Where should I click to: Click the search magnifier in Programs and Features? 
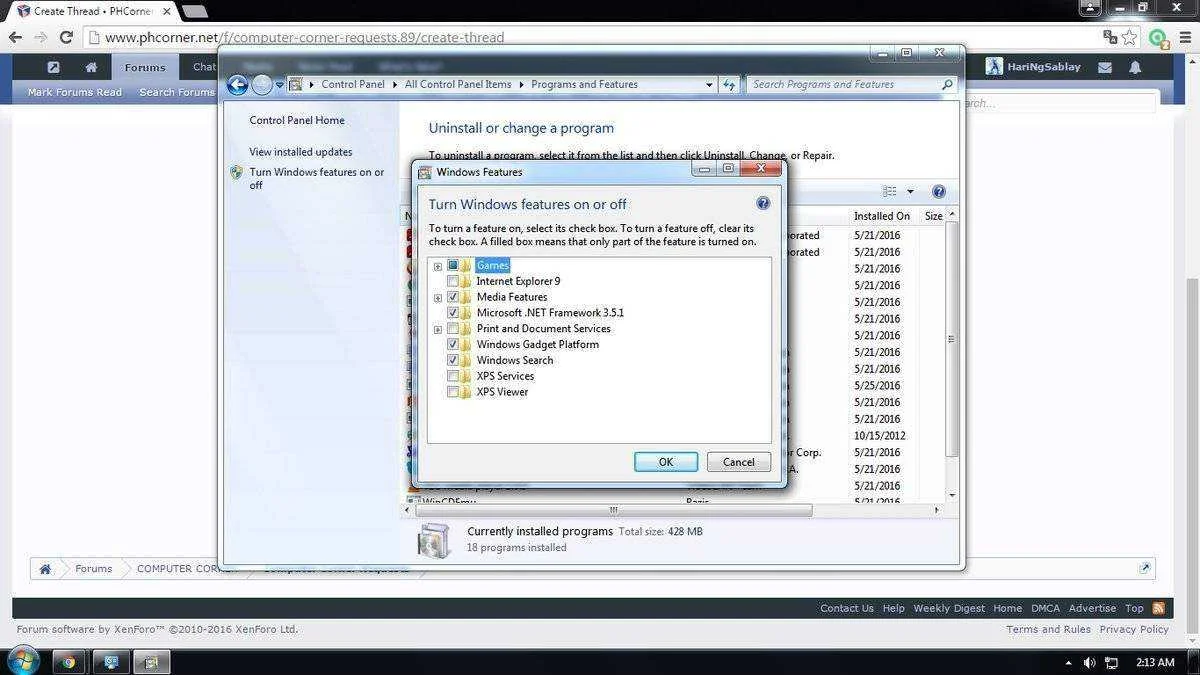pyautogui.click(x=947, y=85)
